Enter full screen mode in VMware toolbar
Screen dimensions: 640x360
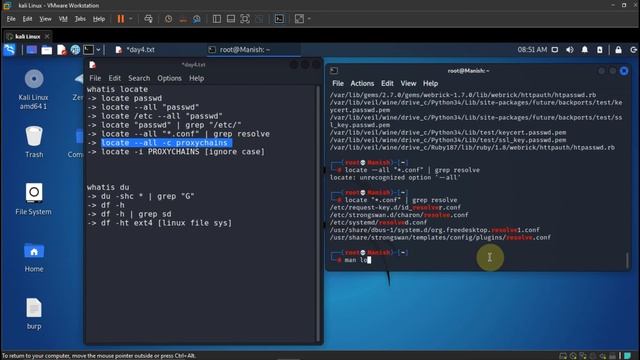click(x=245, y=19)
